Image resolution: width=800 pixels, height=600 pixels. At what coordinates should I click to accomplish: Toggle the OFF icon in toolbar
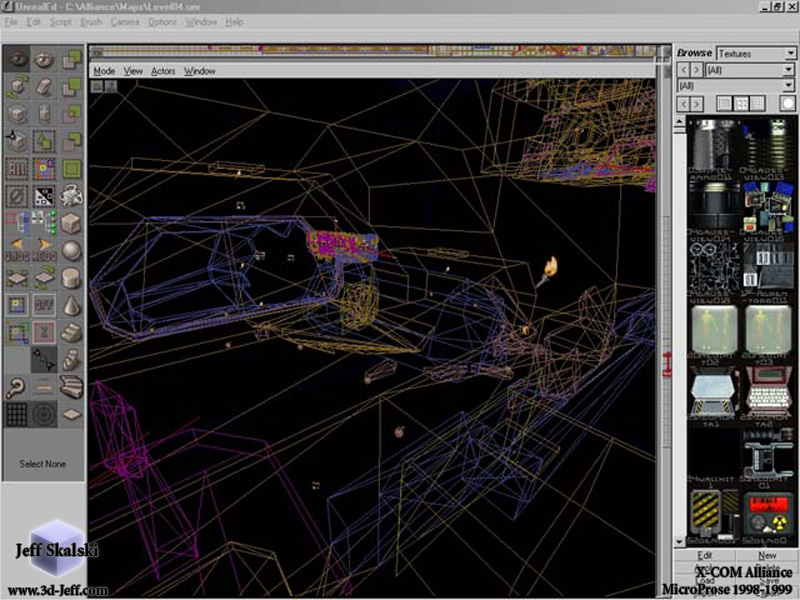(44, 305)
